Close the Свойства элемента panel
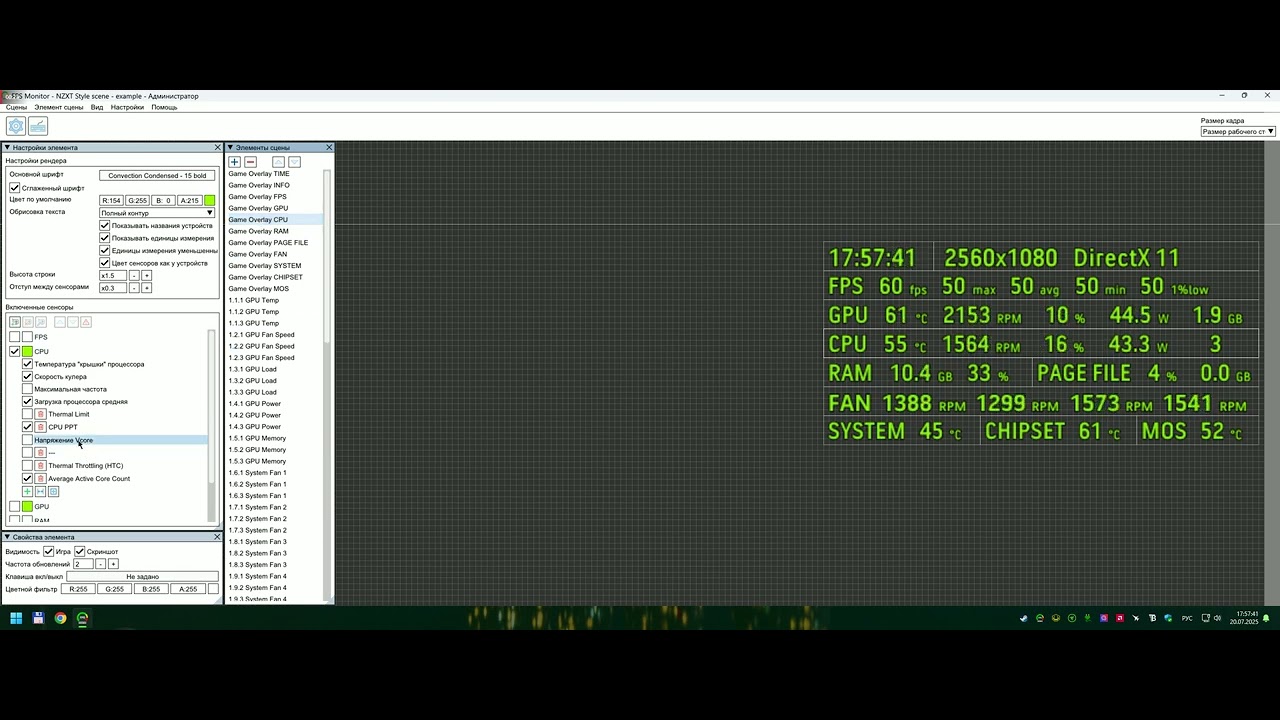This screenshot has height=720, width=1280. (x=217, y=537)
